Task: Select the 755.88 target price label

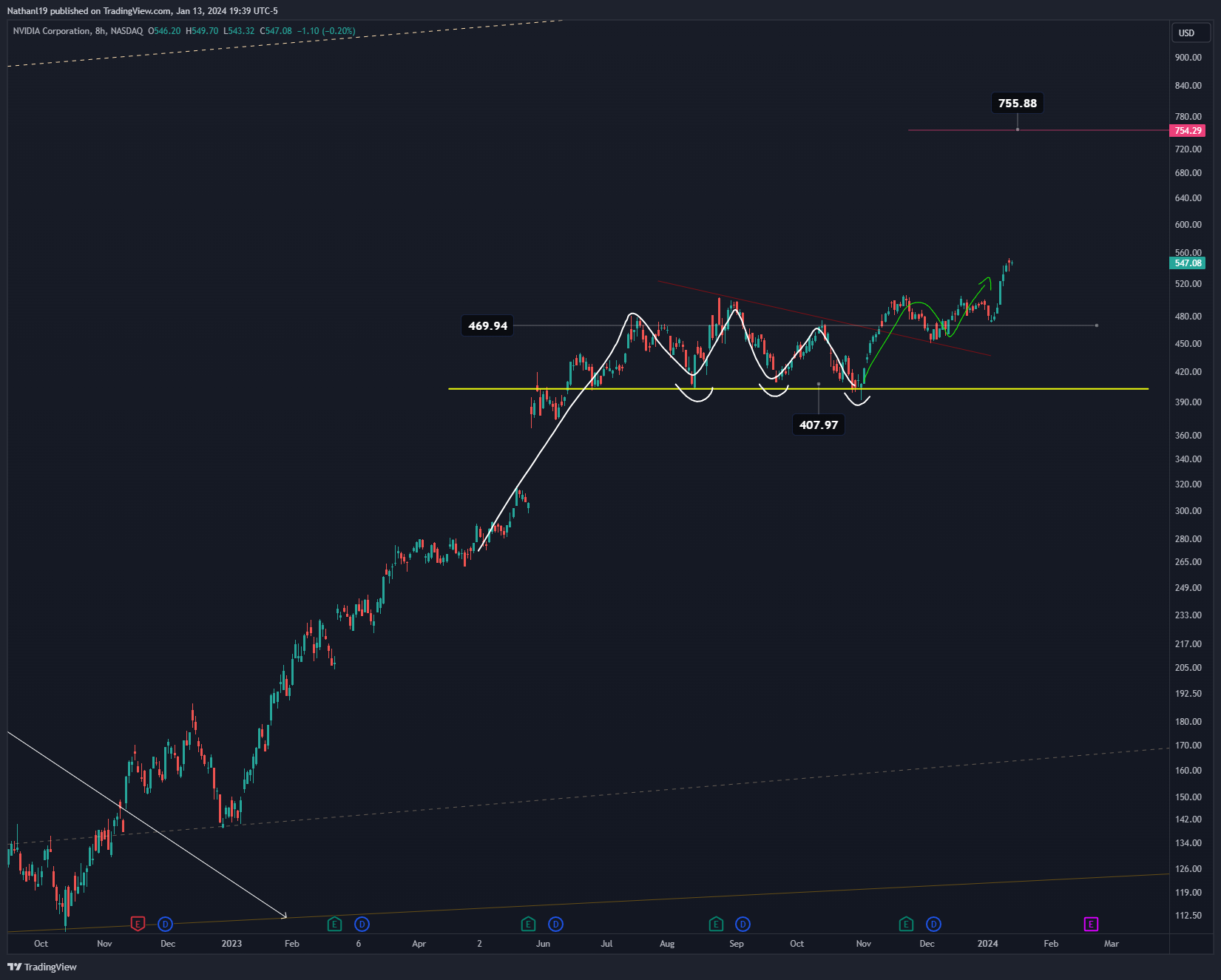Action: tap(1018, 104)
